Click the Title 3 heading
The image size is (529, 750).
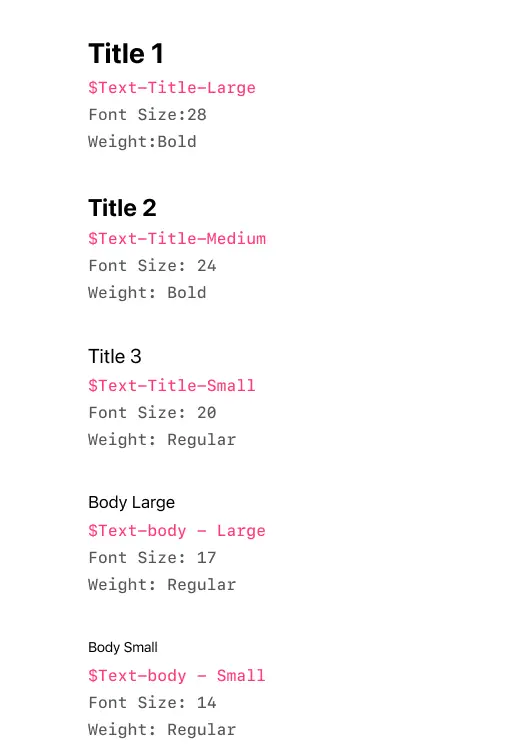tap(115, 356)
